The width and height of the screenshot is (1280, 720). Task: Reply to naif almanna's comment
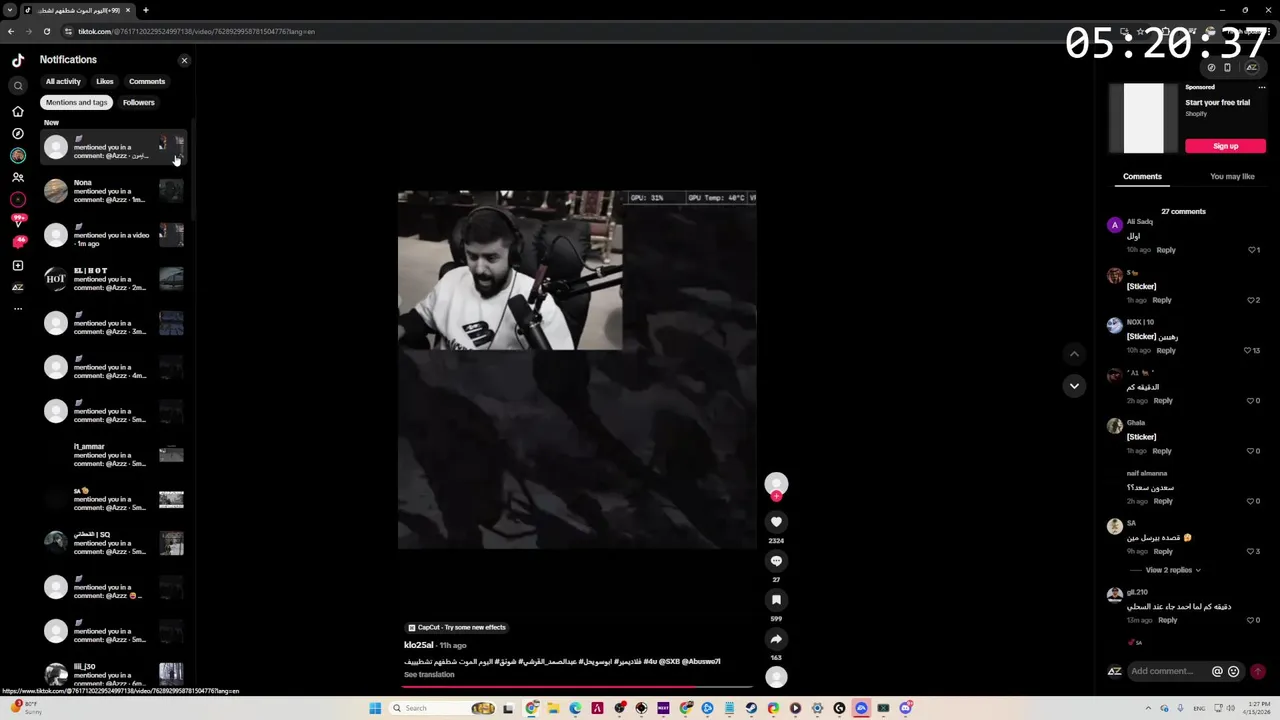[x=1163, y=501]
